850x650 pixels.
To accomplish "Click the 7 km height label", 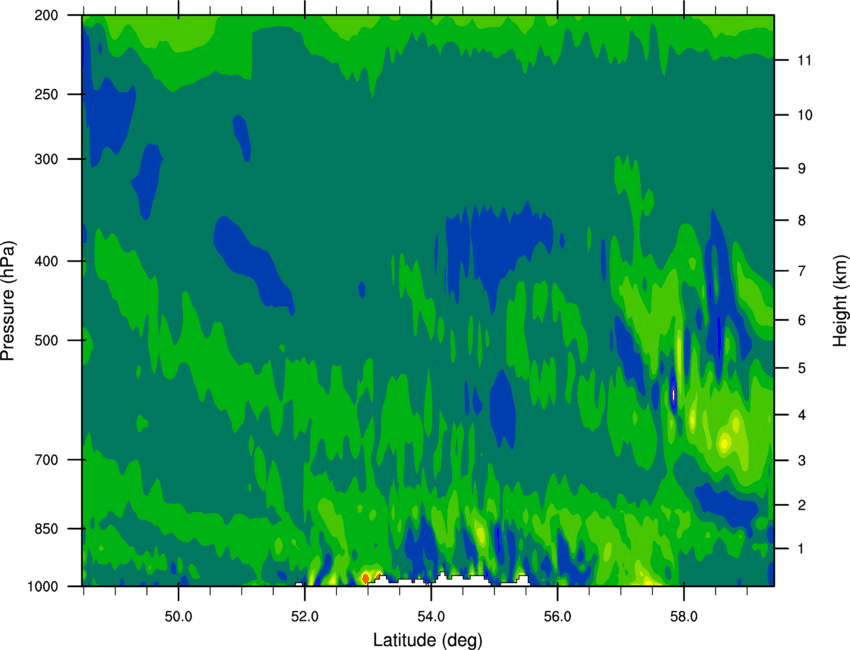I will 802,271.
